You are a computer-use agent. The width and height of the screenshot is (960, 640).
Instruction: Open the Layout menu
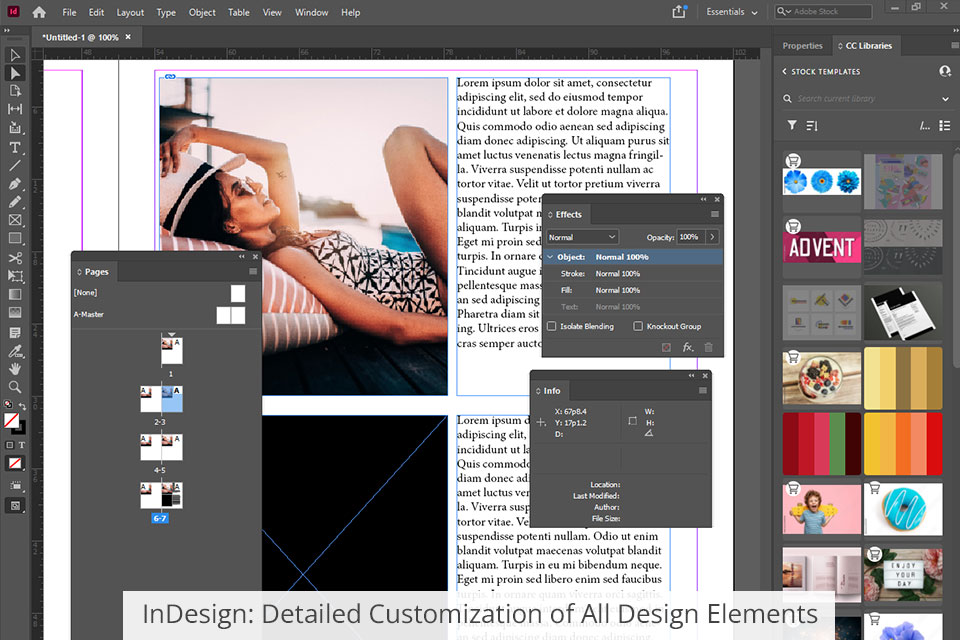[x=130, y=13]
